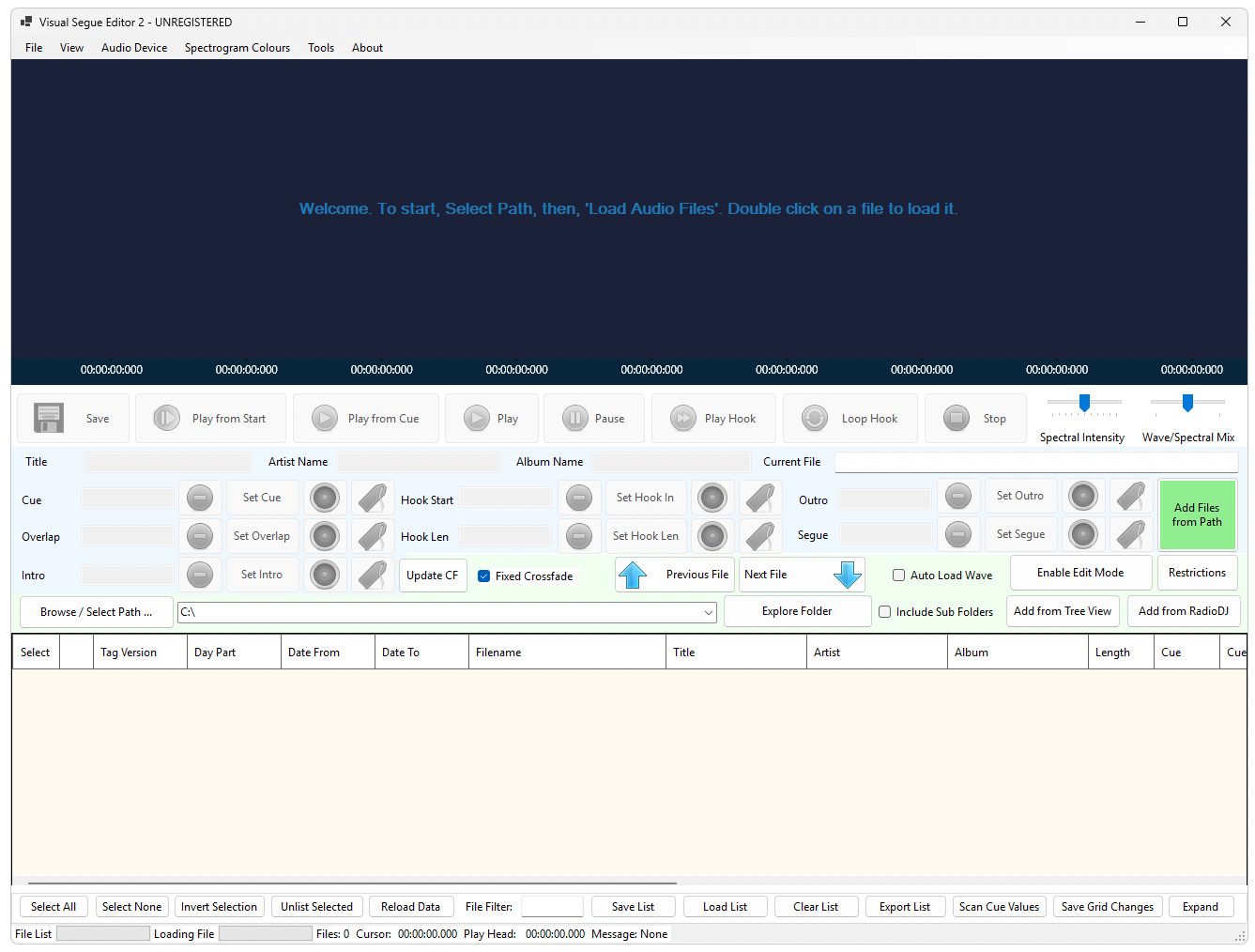Click the Scan Cue Values button
The width and height of the screenshot is (1255, 952).
point(999,907)
